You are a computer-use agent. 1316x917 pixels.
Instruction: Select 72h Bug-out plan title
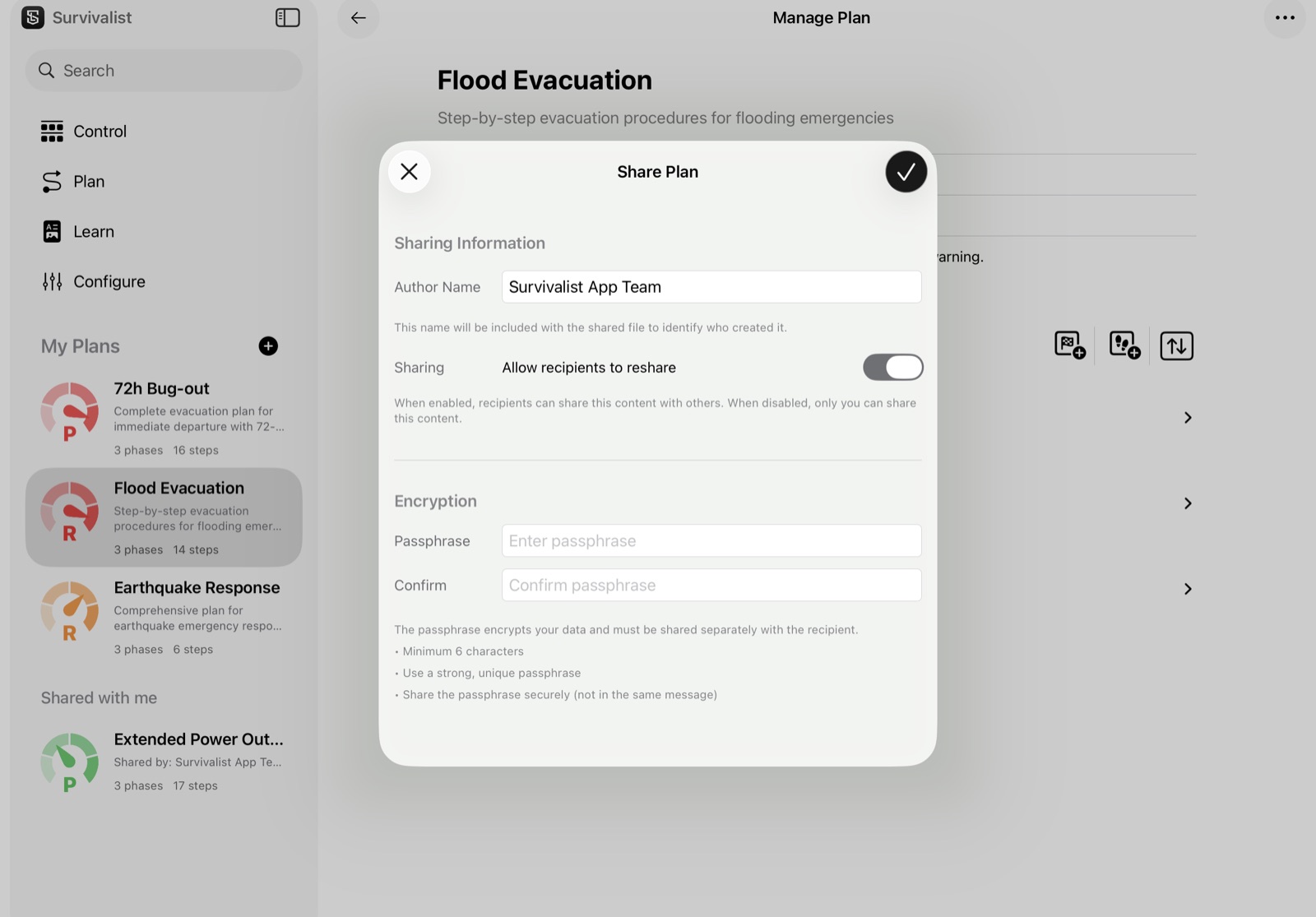[x=161, y=388]
